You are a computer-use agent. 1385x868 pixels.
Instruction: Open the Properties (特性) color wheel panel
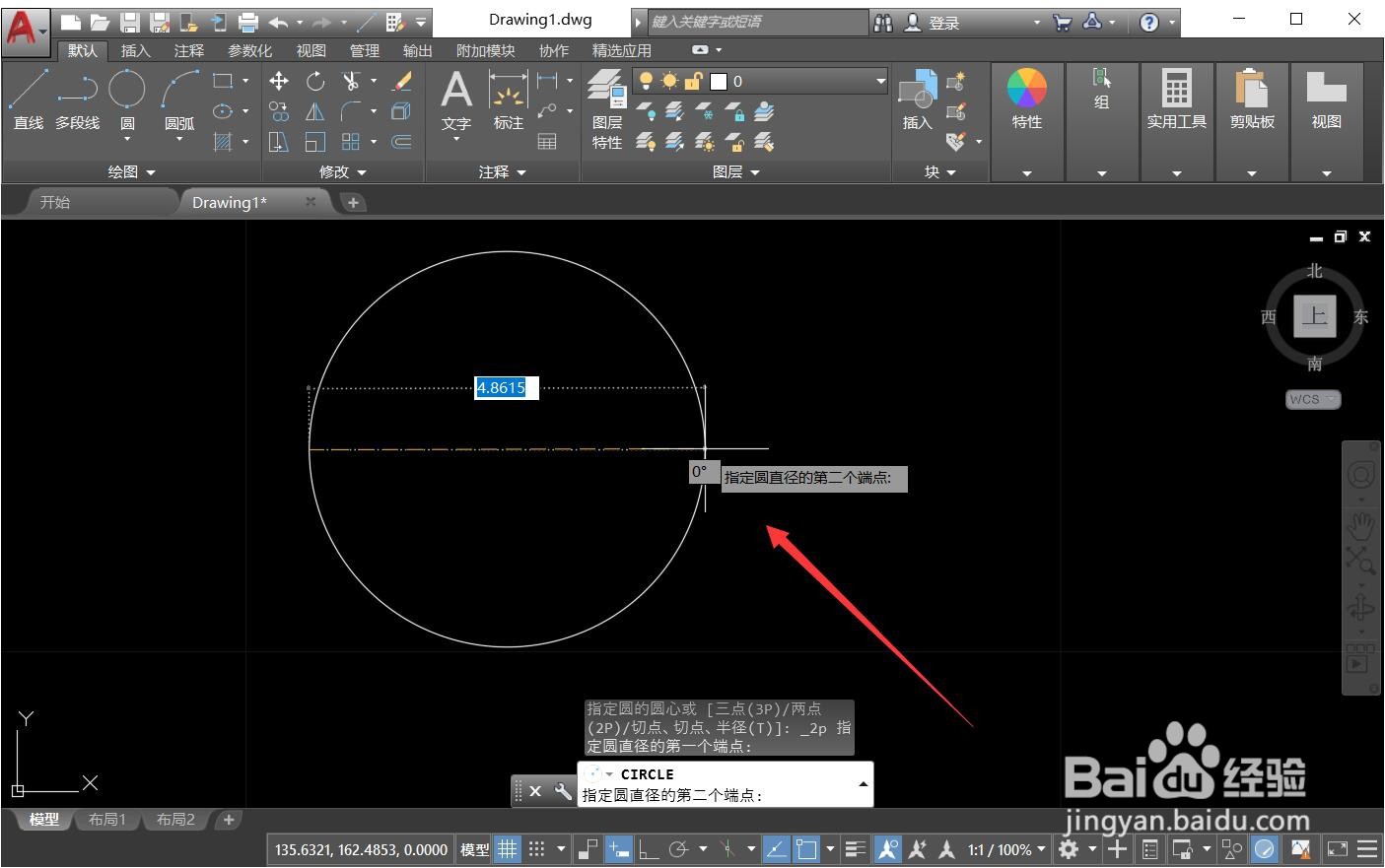click(1026, 100)
